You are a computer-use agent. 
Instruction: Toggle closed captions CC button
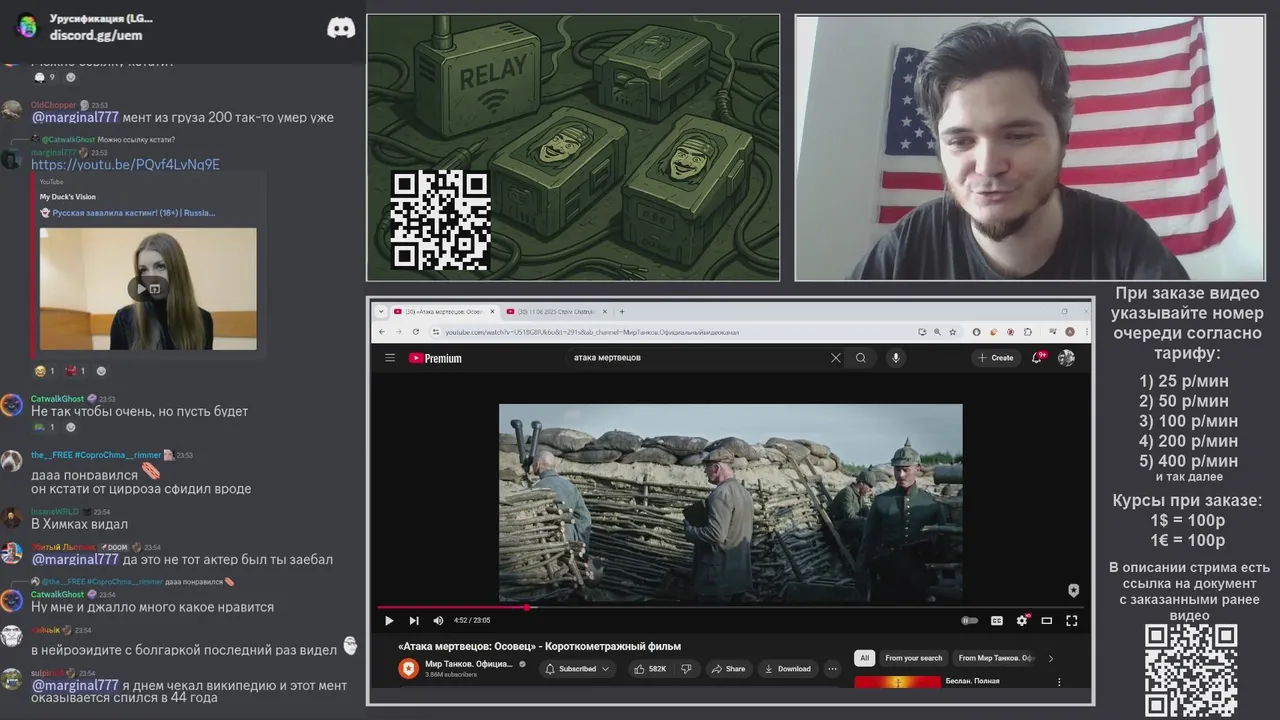coord(996,621)
